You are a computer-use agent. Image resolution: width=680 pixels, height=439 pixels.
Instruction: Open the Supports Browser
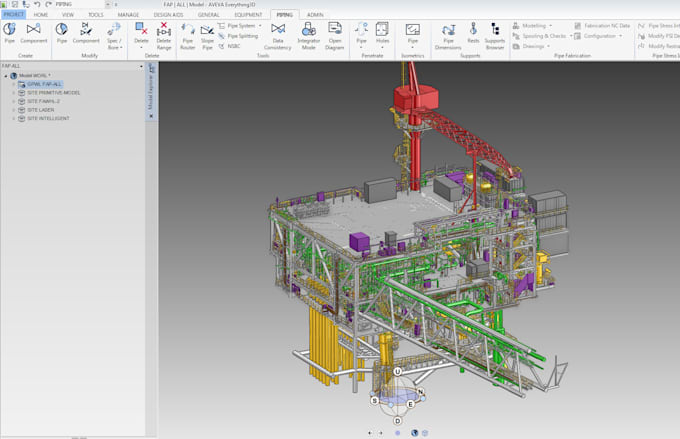pos(495,36)
